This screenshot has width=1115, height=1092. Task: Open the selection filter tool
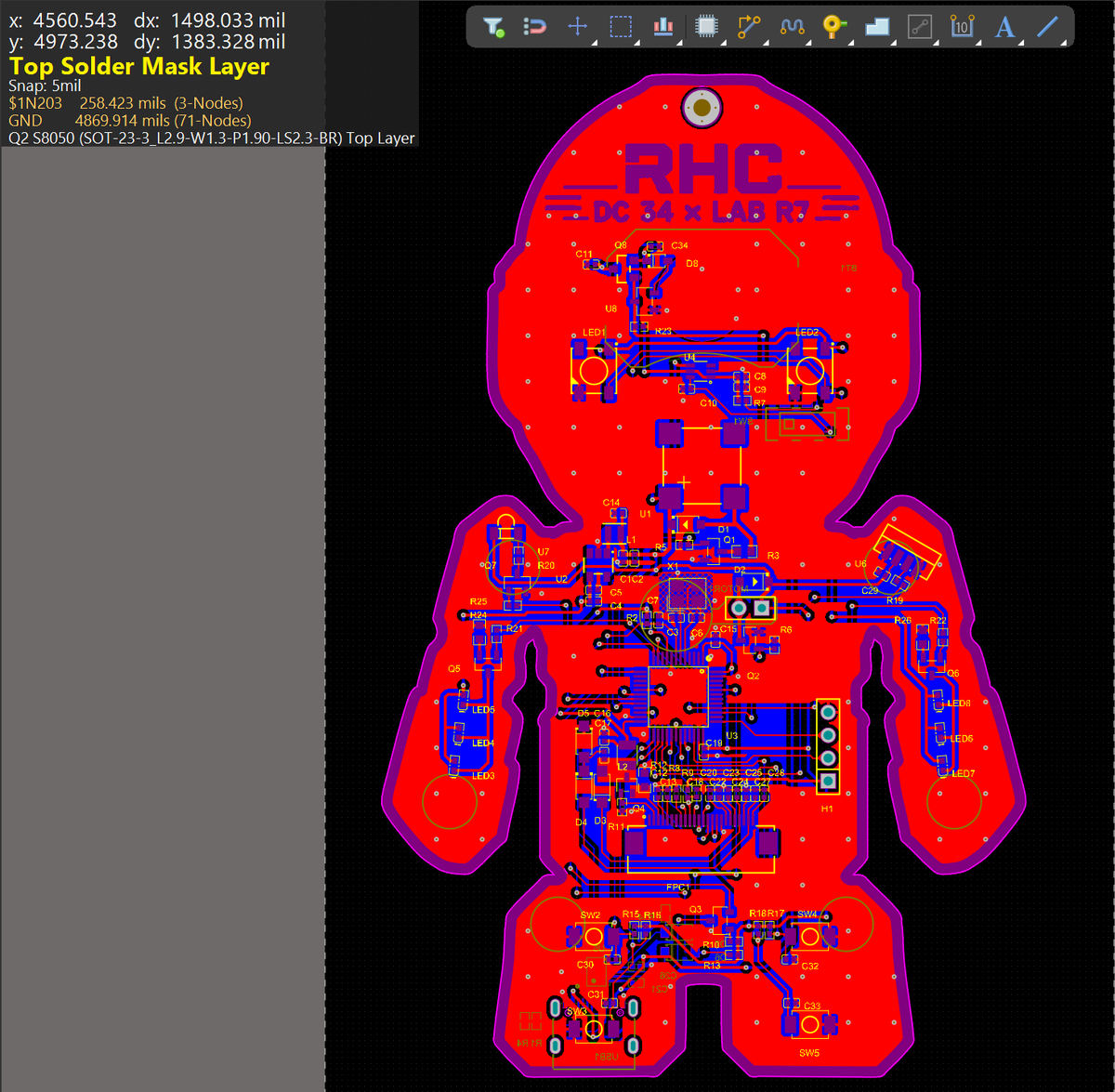pos(494,27)
